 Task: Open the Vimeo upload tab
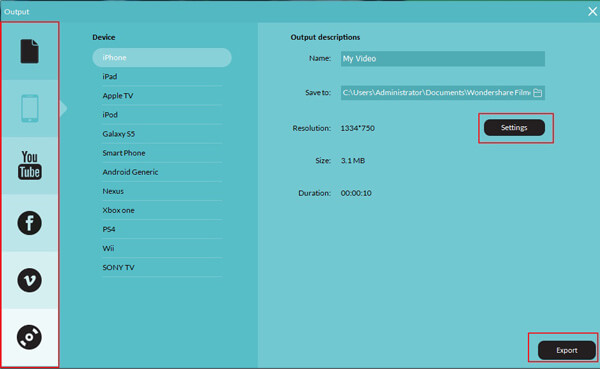29,280
